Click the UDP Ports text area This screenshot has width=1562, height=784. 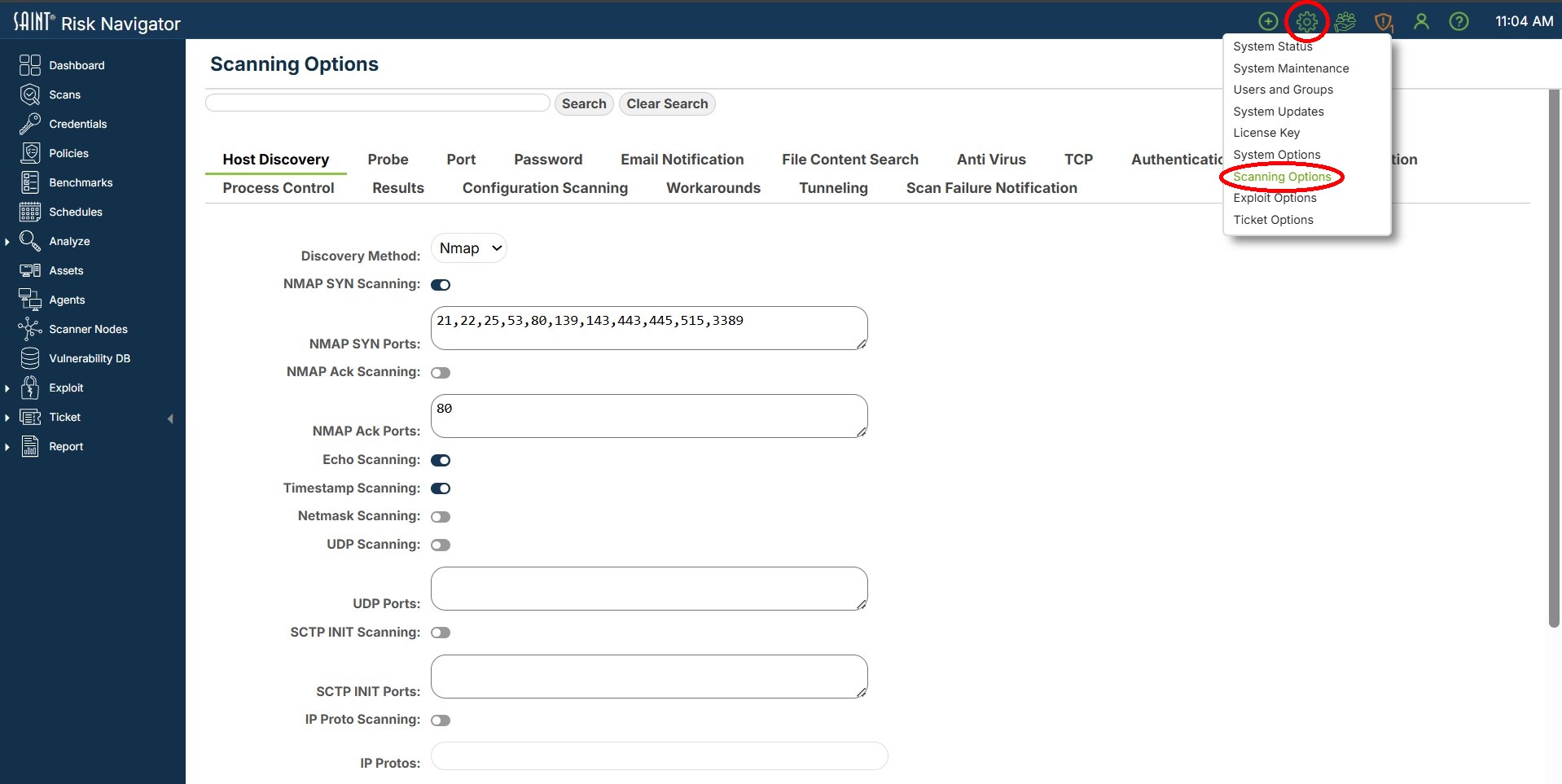[649, 589]
